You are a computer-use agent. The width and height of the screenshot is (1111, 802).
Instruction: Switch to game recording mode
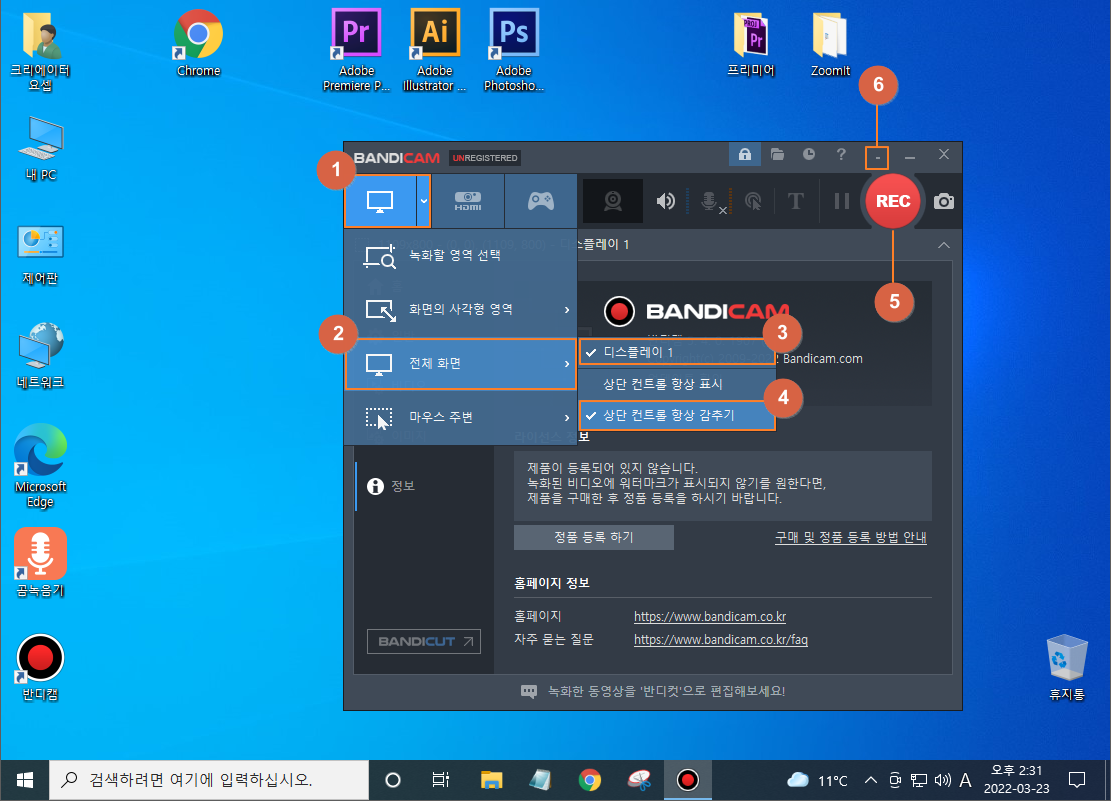point(541,201)
